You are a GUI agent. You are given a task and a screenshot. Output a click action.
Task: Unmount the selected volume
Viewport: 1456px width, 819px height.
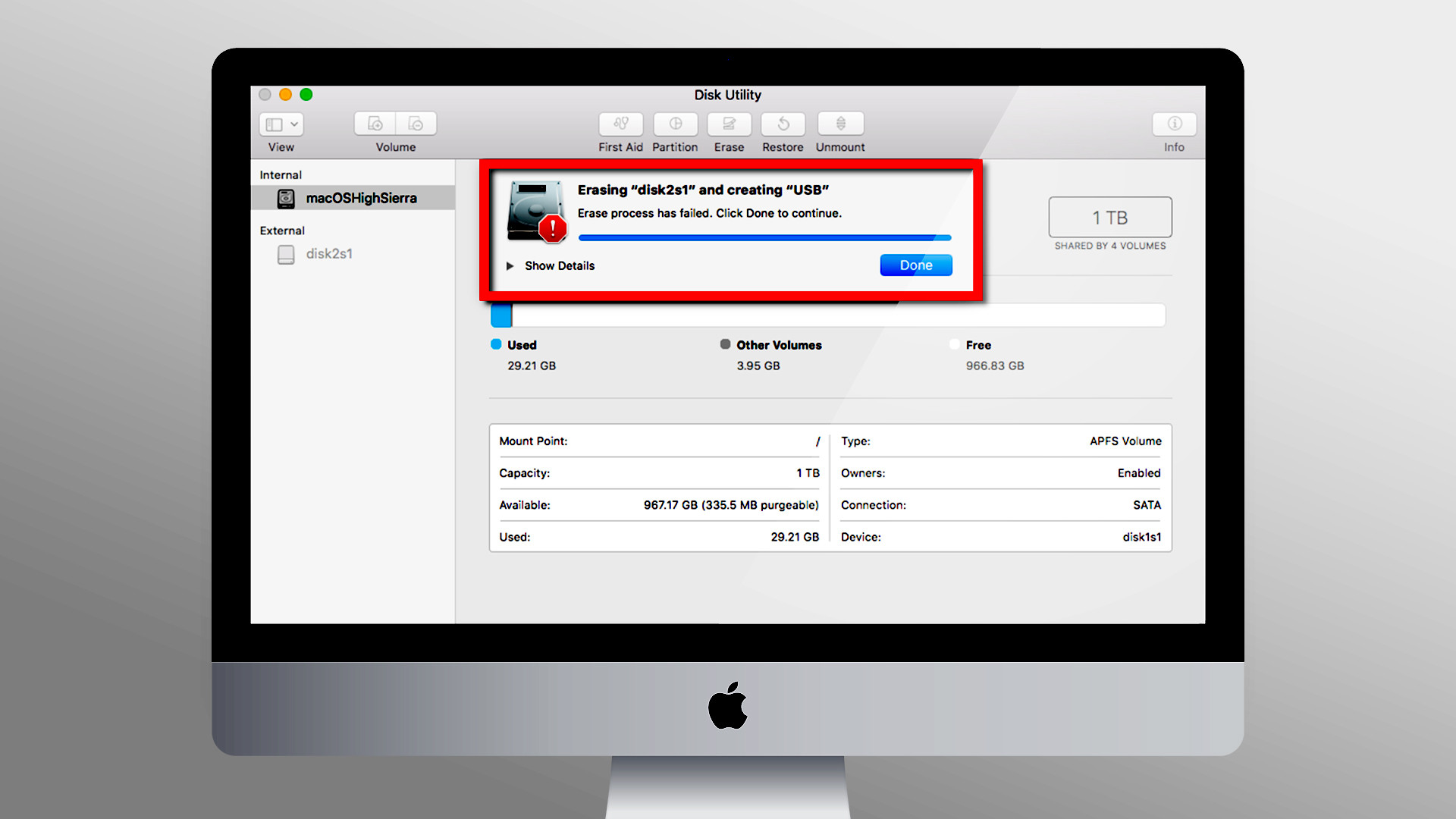click(x=839, y=129)
